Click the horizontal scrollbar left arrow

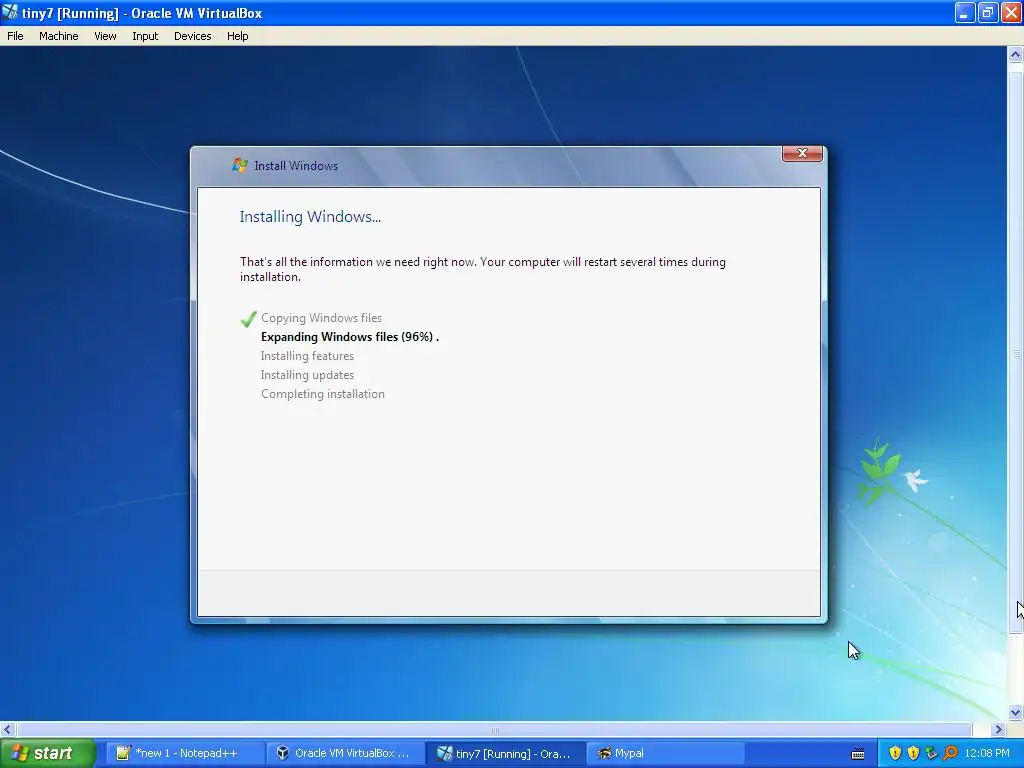8,729
